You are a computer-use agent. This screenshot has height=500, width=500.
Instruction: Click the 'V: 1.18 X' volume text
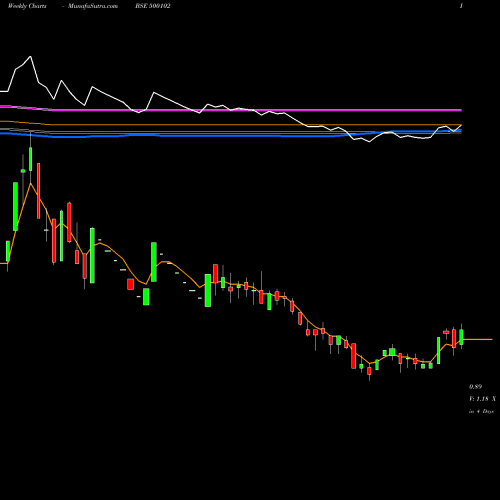point(482,399)
